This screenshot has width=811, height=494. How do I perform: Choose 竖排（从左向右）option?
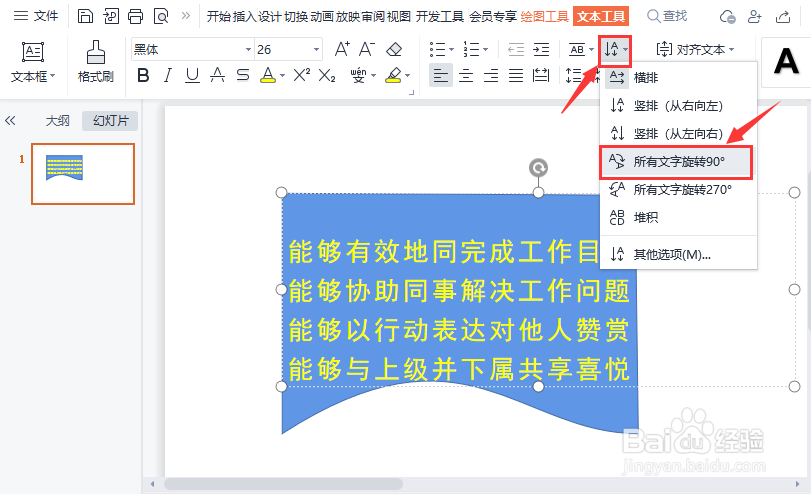pos(678,133)
